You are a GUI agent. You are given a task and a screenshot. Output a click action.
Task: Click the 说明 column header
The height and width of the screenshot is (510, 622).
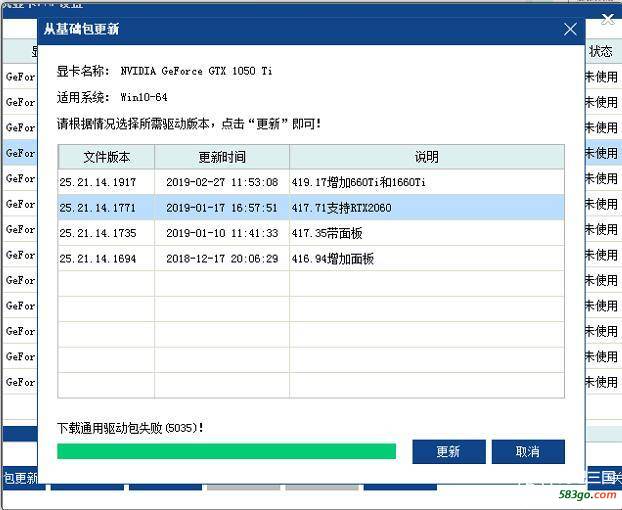tap(427, 157)
